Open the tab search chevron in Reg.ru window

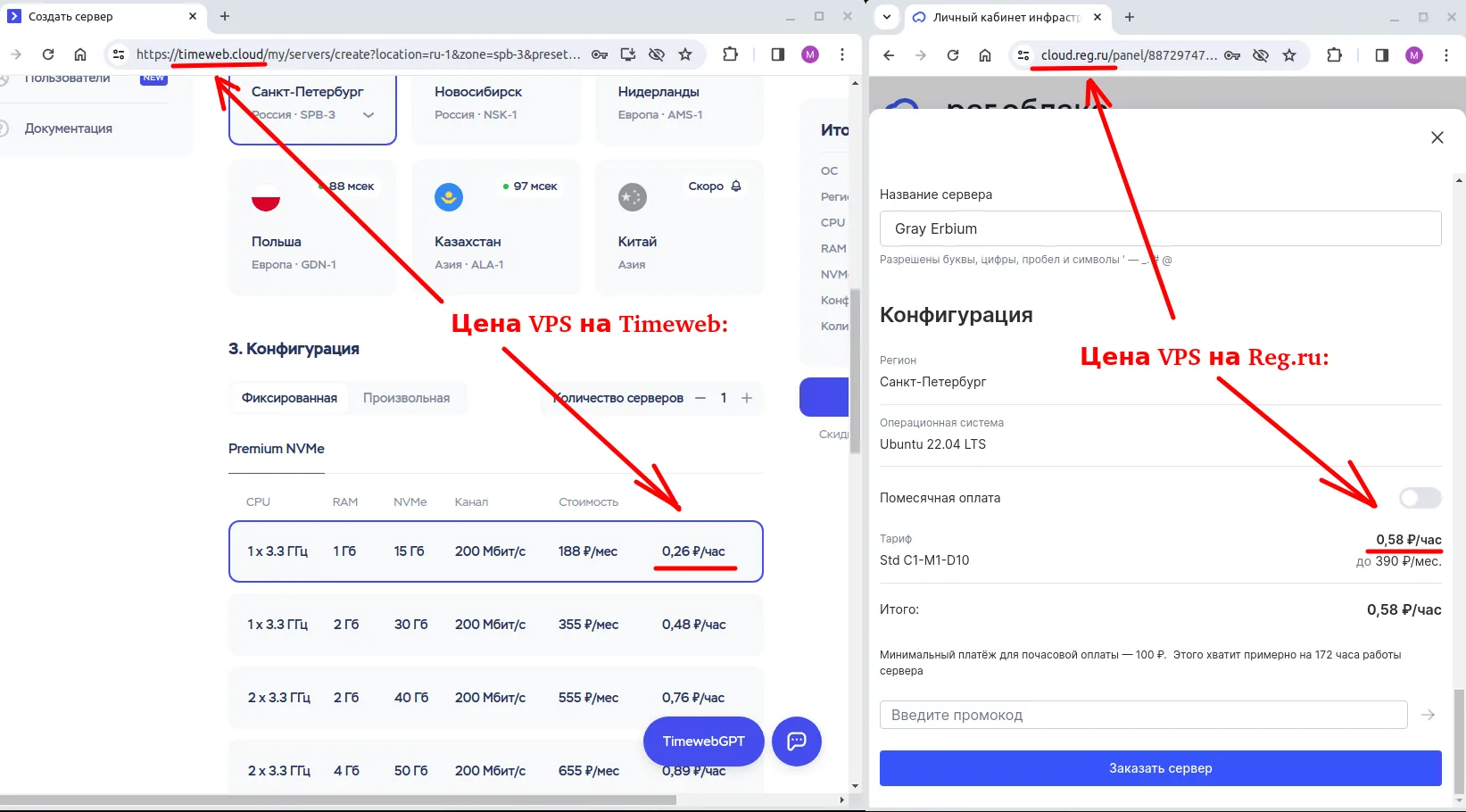(x=885, y=17)
